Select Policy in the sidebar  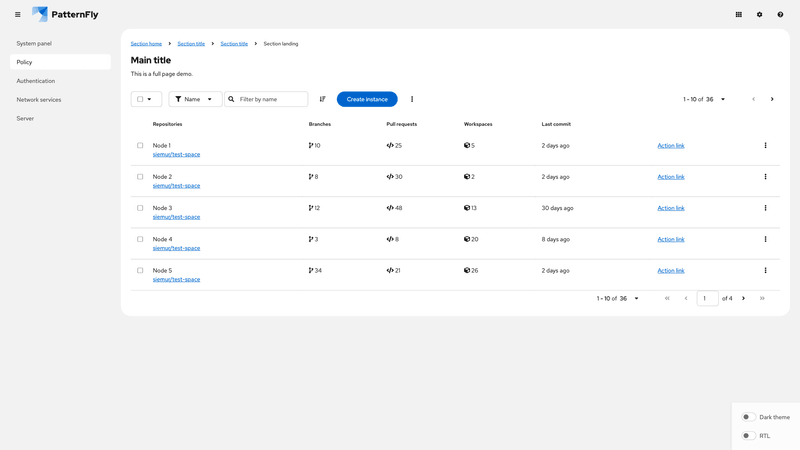(x=60, y=62)
